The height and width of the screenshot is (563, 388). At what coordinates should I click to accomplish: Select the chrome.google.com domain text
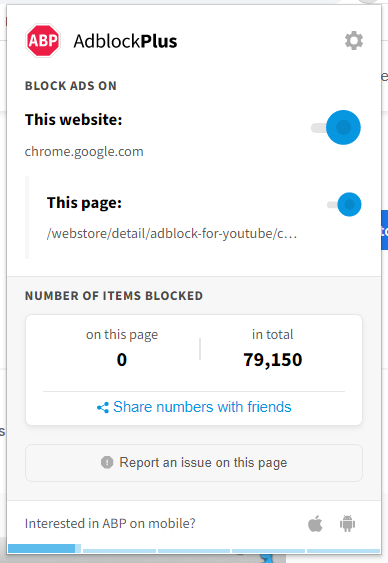pyautogui.click(x=84, y=152)
